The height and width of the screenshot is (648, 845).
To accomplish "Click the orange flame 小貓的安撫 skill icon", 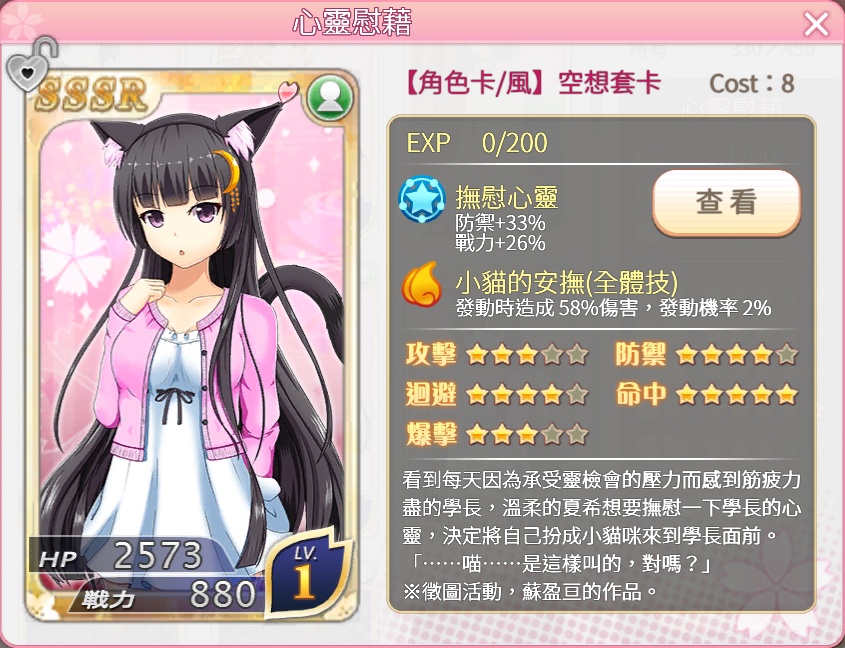I will click(x=421, y=284).
